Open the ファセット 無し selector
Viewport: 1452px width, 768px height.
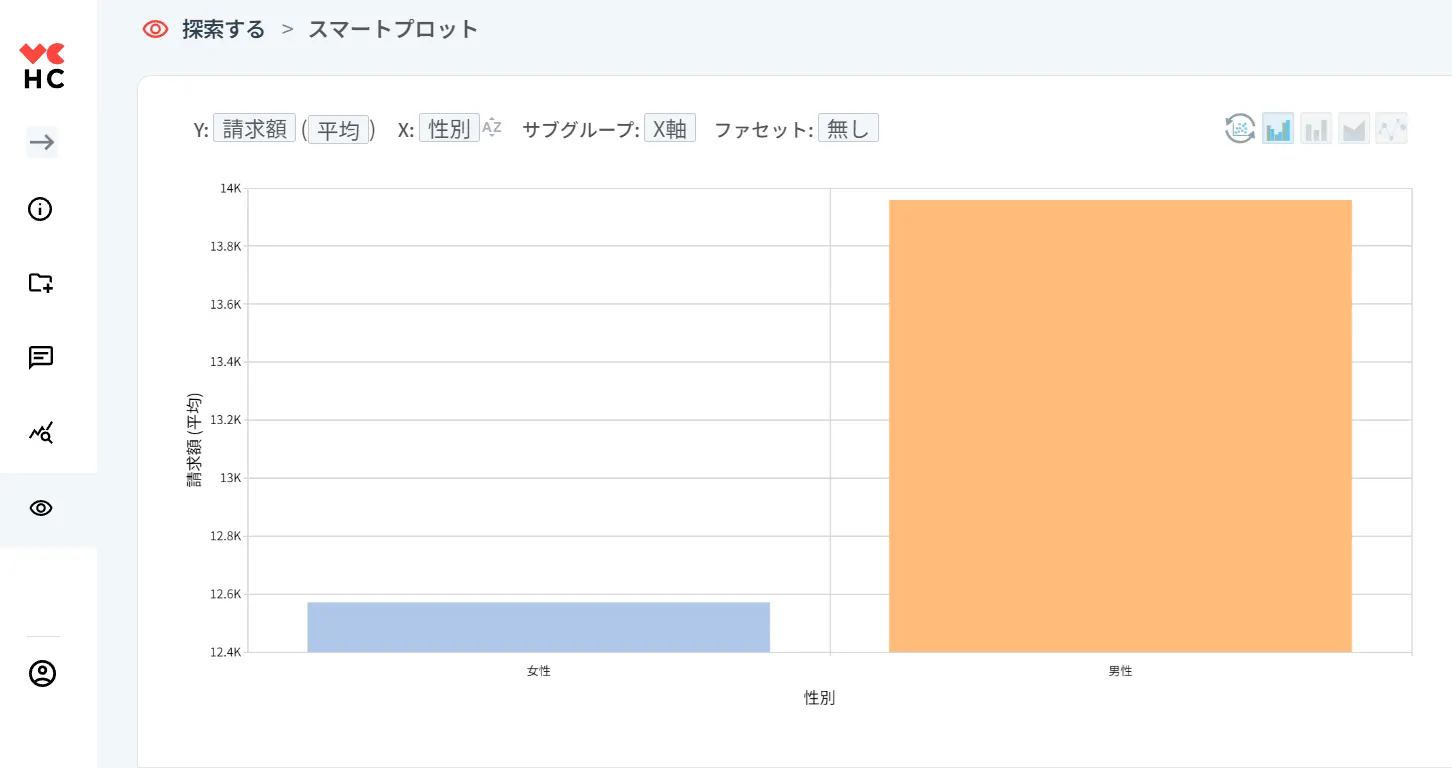848,128
